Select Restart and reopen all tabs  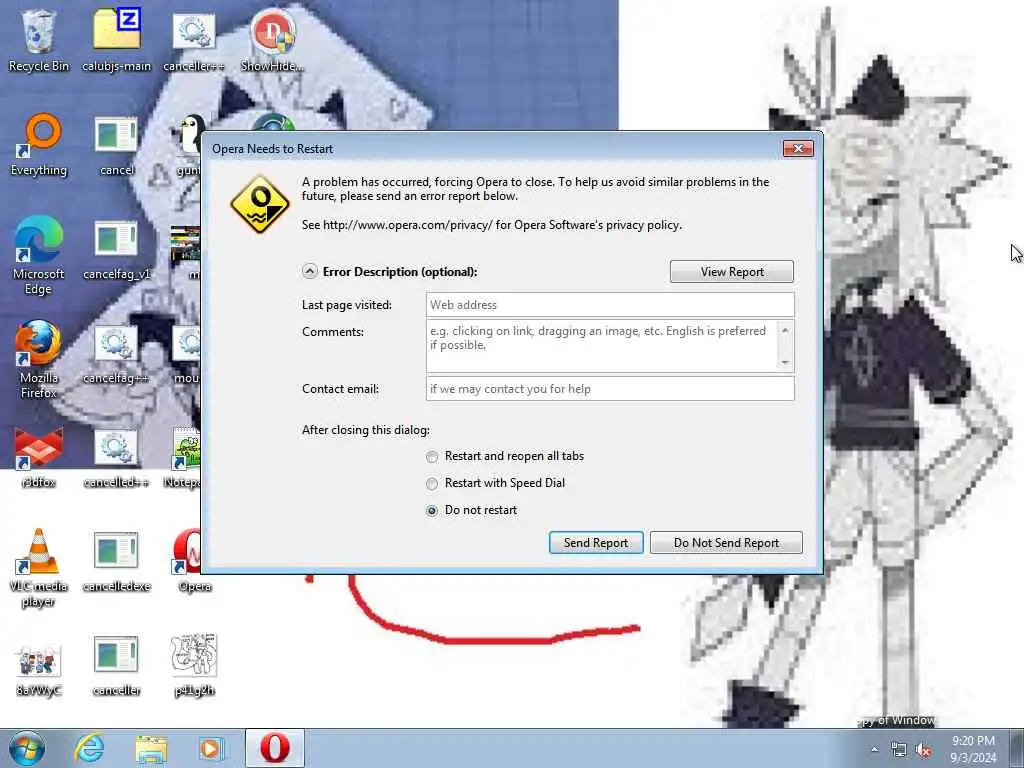coord(506,456)
